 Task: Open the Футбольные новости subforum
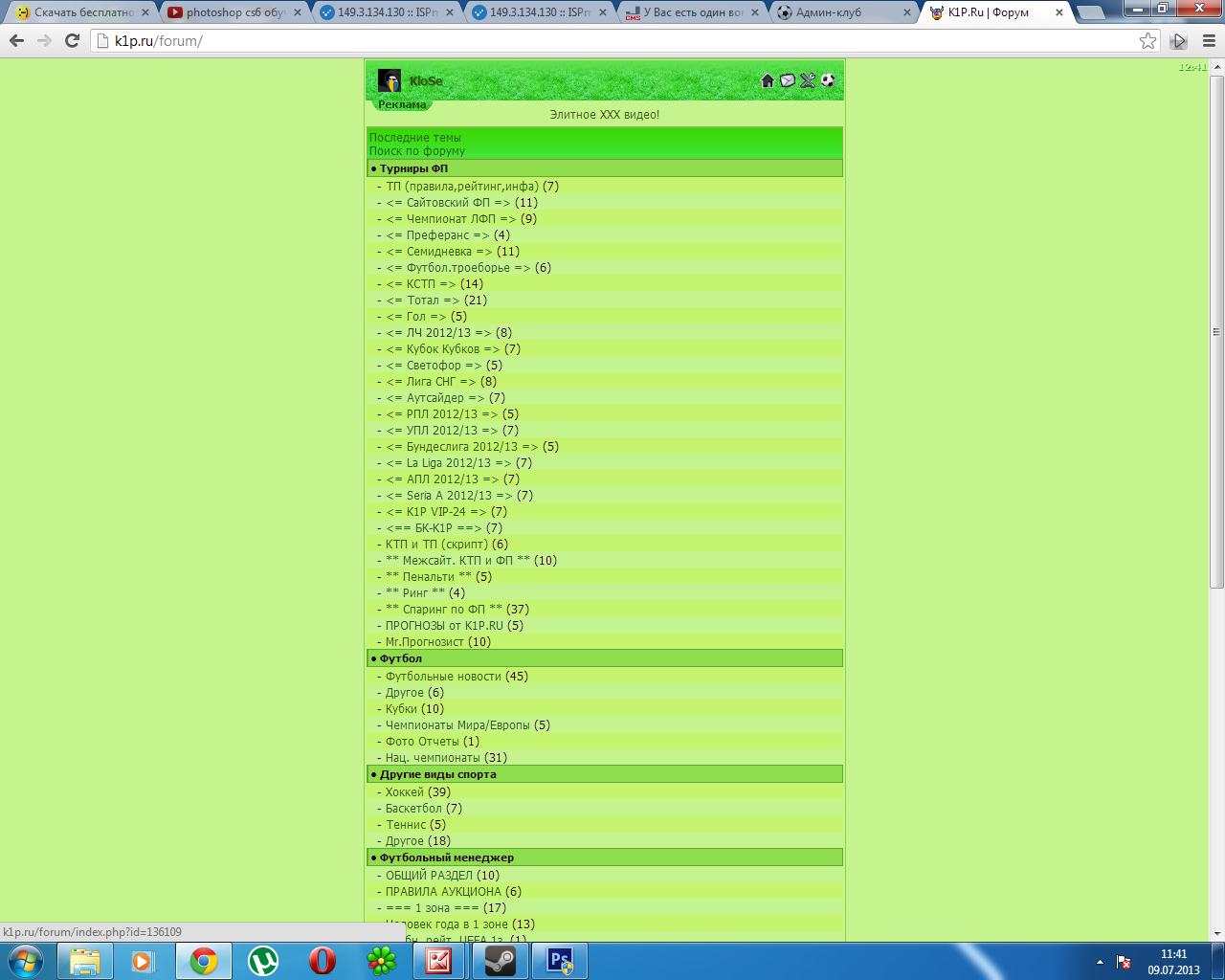[x=444, y=677]
